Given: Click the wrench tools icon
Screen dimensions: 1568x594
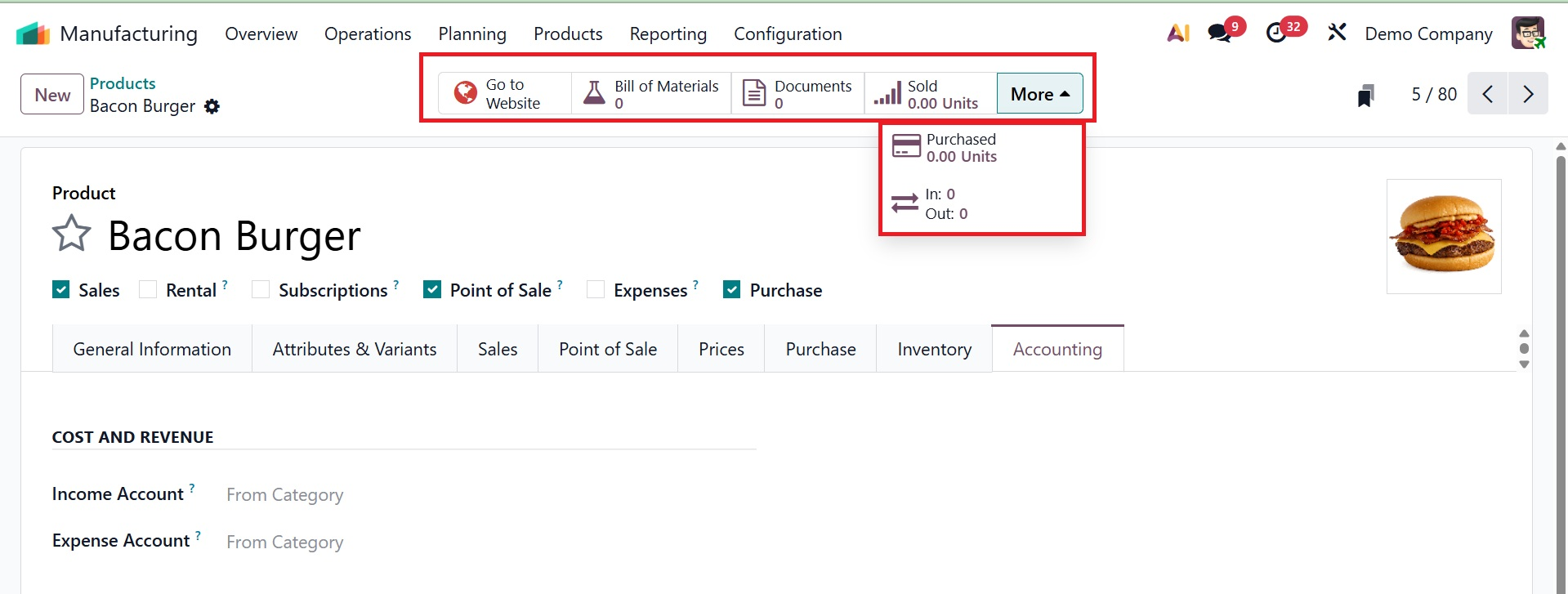Looking at the screenshot, I should [x=1337, y=33].
